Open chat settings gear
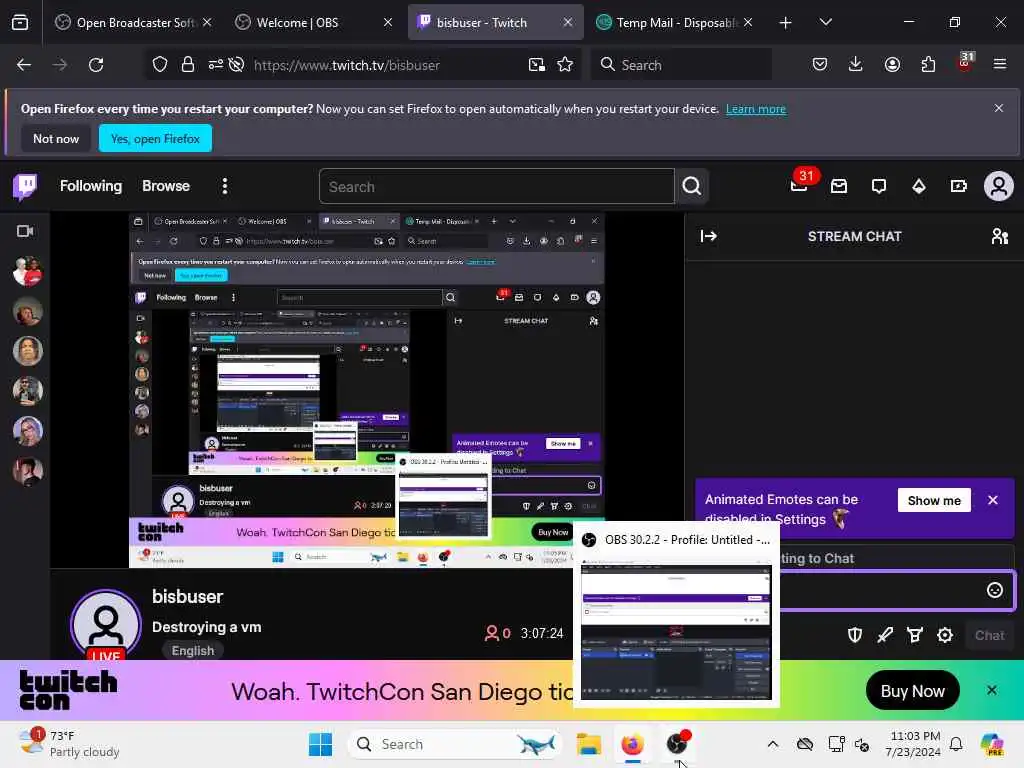The width and height of the screenshot is (1024, 768). (945, 635)
